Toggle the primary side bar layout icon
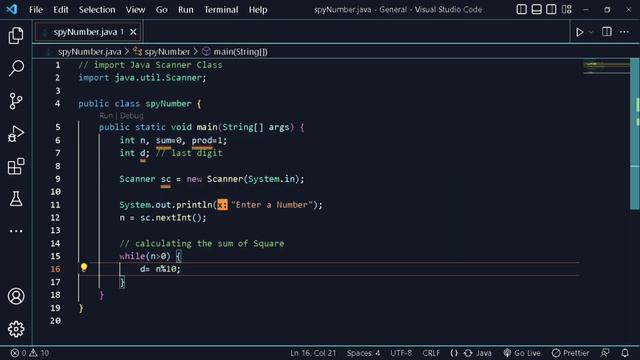This screenshot has height=360, width=640. coord(521,9)
